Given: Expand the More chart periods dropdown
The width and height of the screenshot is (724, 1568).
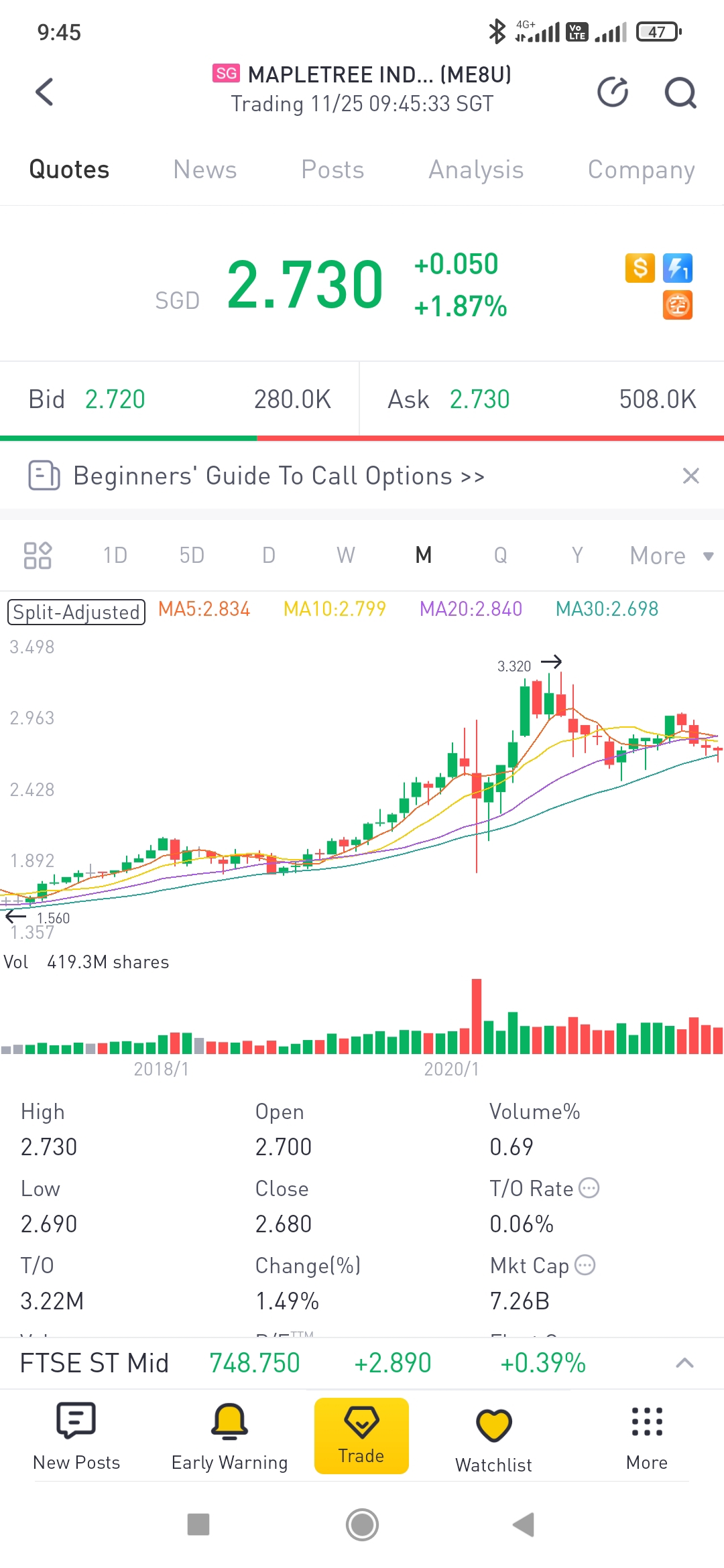Looking at the screenshot, I should [x=672, y=556].
